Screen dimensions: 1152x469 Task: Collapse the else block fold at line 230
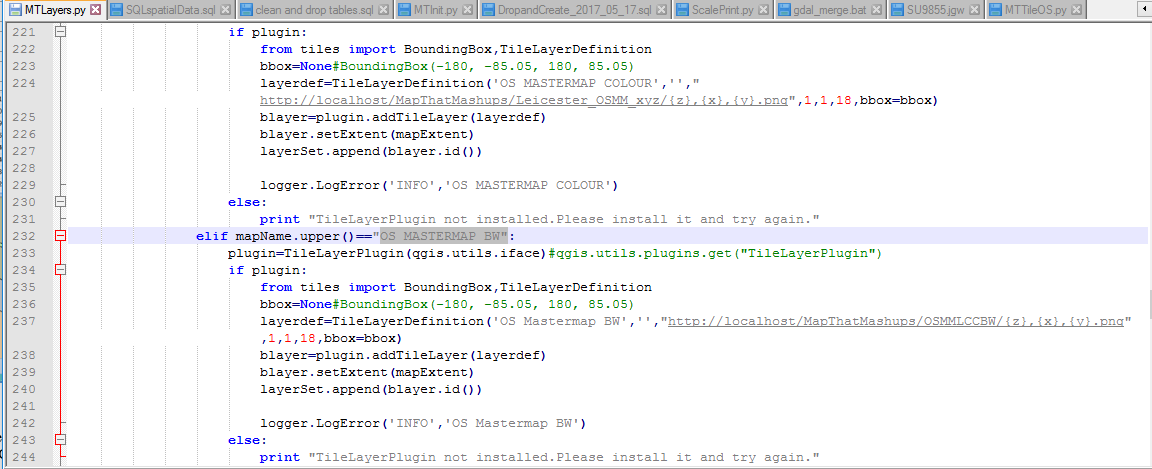pyautogui.click(x=61, y=202)
